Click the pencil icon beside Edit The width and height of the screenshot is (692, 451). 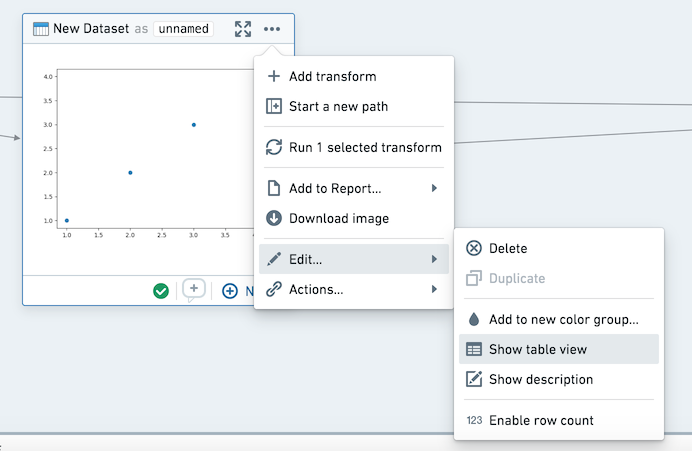[x=274, y=259]
